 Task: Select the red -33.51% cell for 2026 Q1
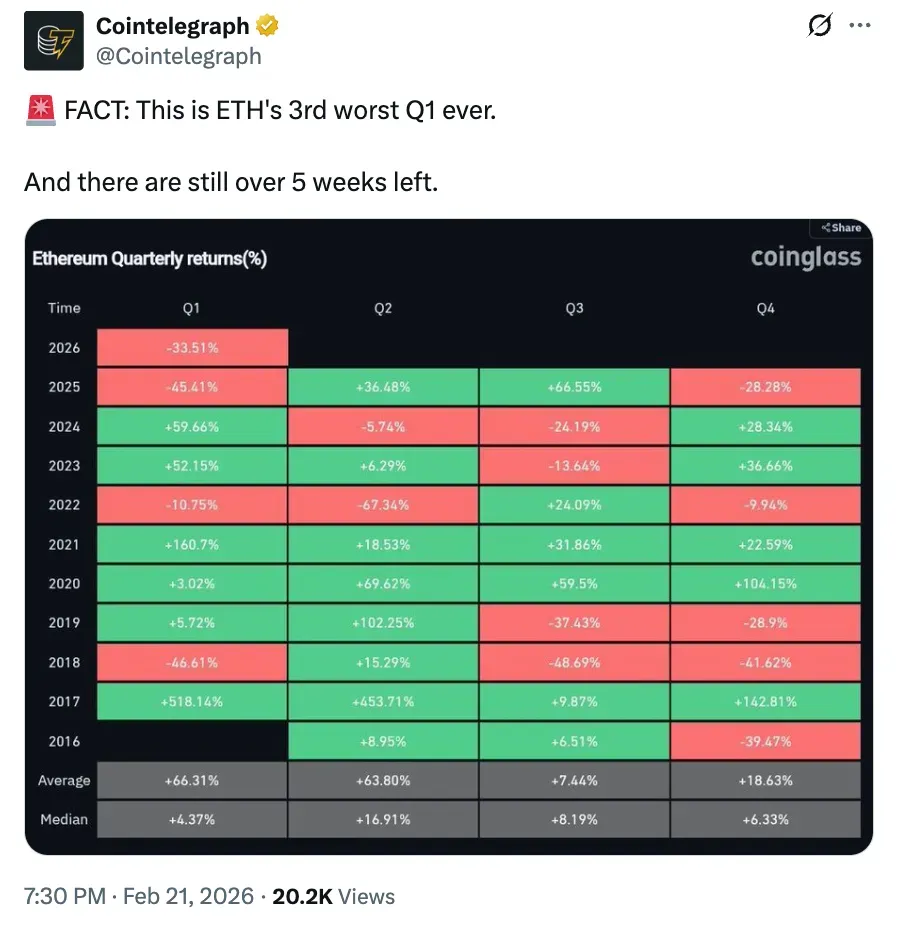click(x=192, y=347)
